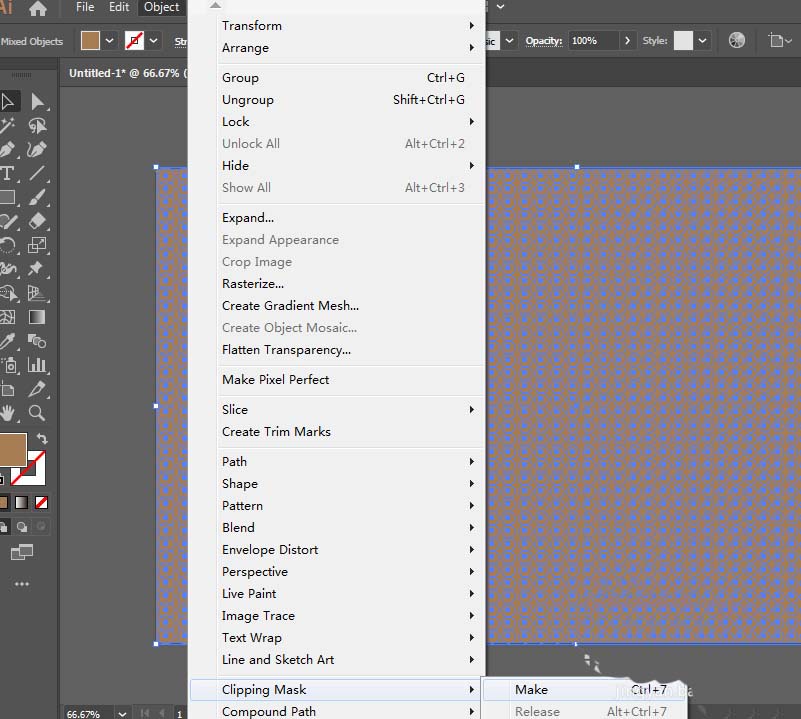
Task: Select the Lasso tool
Action: click(x=37, y=125)
